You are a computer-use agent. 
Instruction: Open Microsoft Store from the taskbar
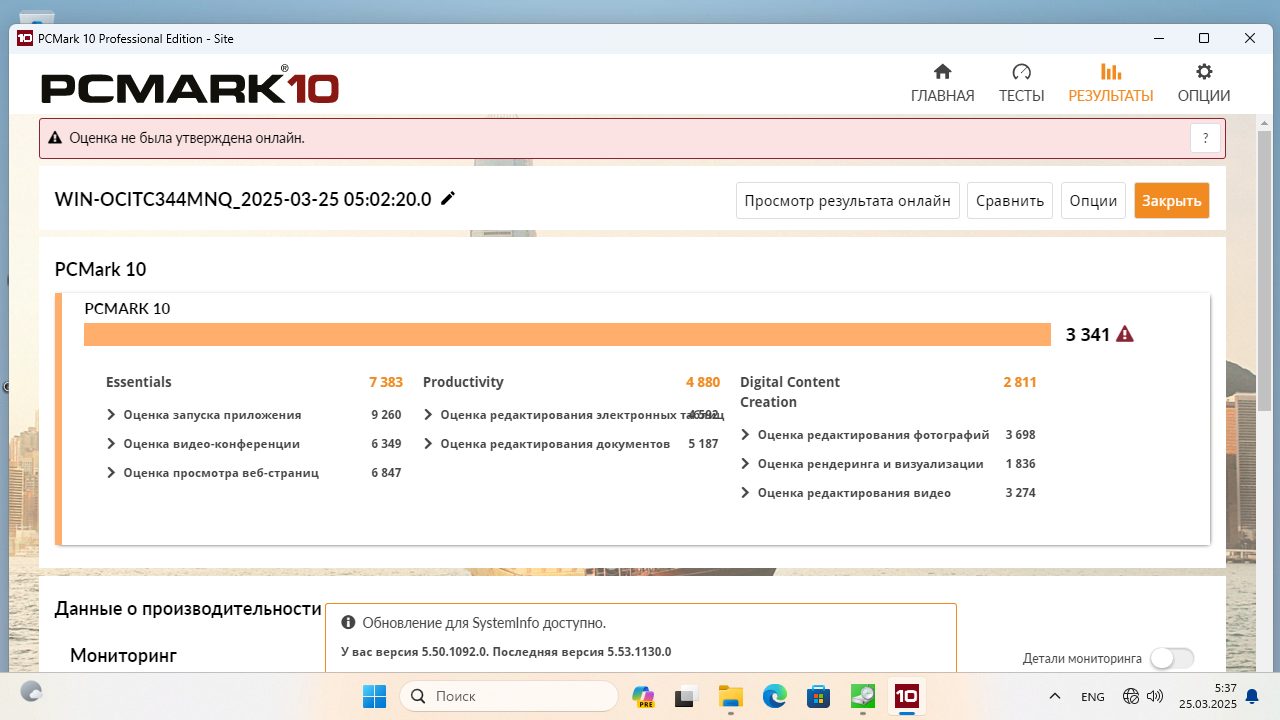[x=818, y=696]
